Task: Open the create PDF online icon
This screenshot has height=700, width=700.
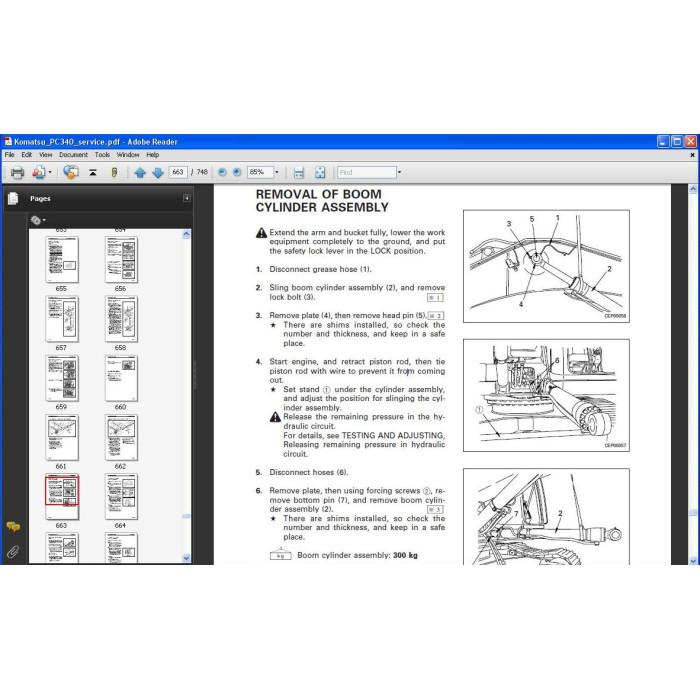Action: 39,172
